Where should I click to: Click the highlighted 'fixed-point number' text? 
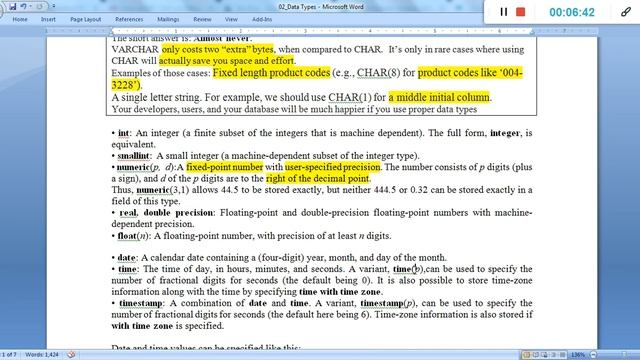[x=224, y=167]
